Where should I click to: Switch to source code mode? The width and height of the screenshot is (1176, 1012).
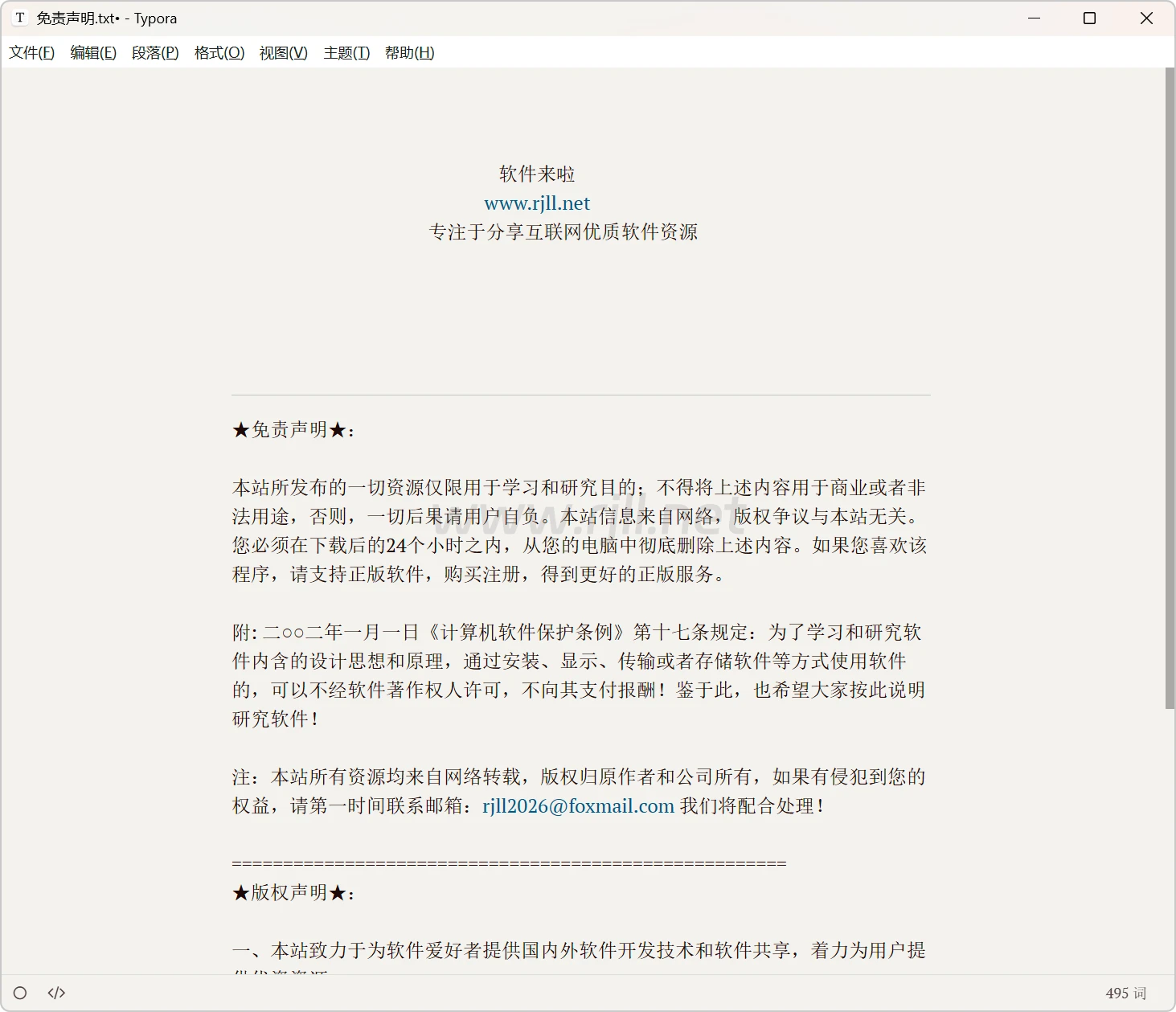[x=56, y=993]
